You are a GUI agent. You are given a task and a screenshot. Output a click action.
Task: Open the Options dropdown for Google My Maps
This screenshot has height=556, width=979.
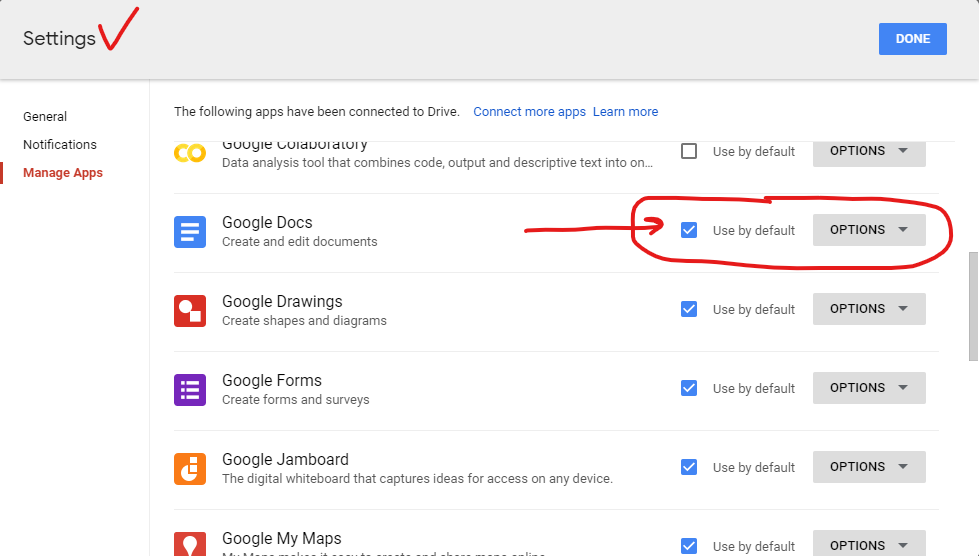pyautogui.click(x=869, y=544)
